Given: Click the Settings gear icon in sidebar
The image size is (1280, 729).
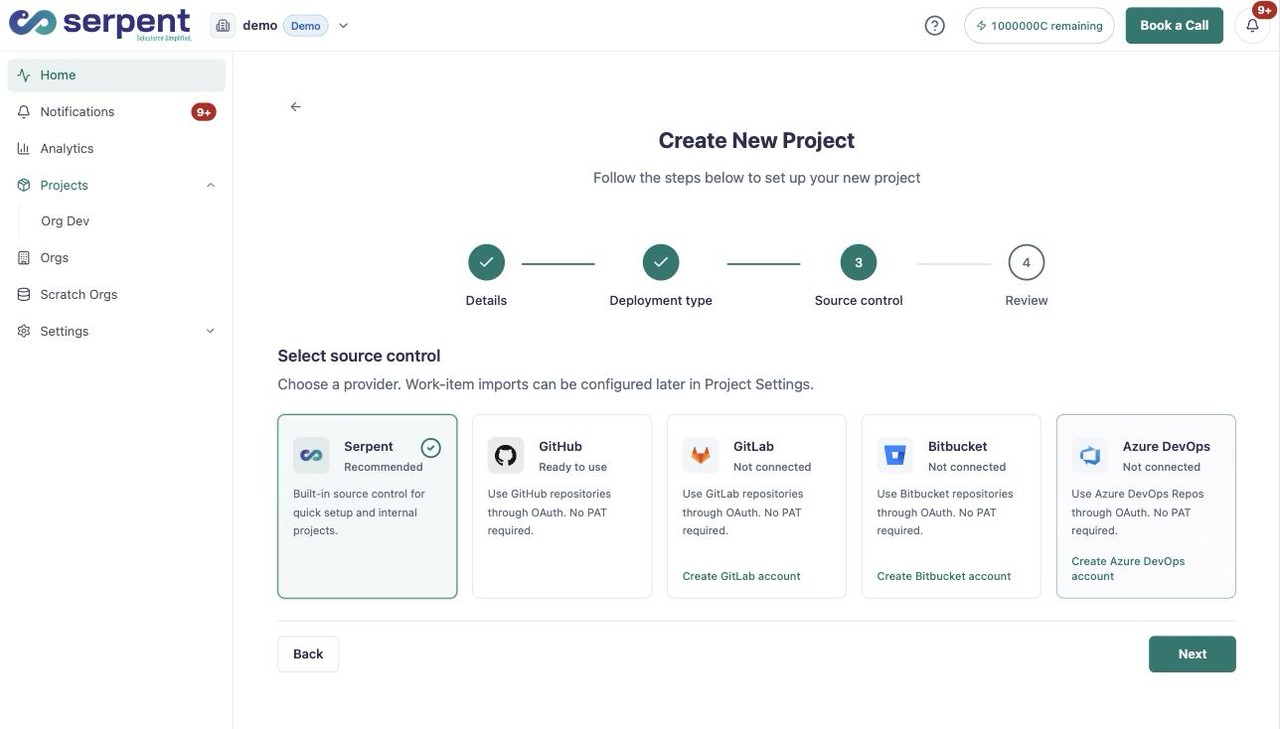Looking at the screenshot, I should (24, 331).
